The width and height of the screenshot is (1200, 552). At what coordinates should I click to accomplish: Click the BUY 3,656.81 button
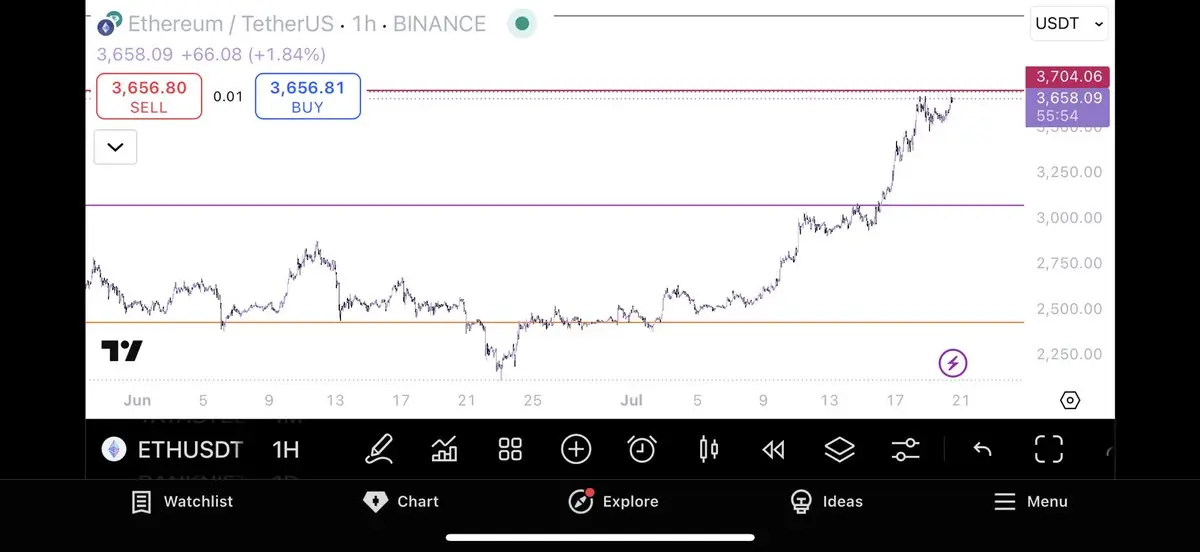[307, 97]
